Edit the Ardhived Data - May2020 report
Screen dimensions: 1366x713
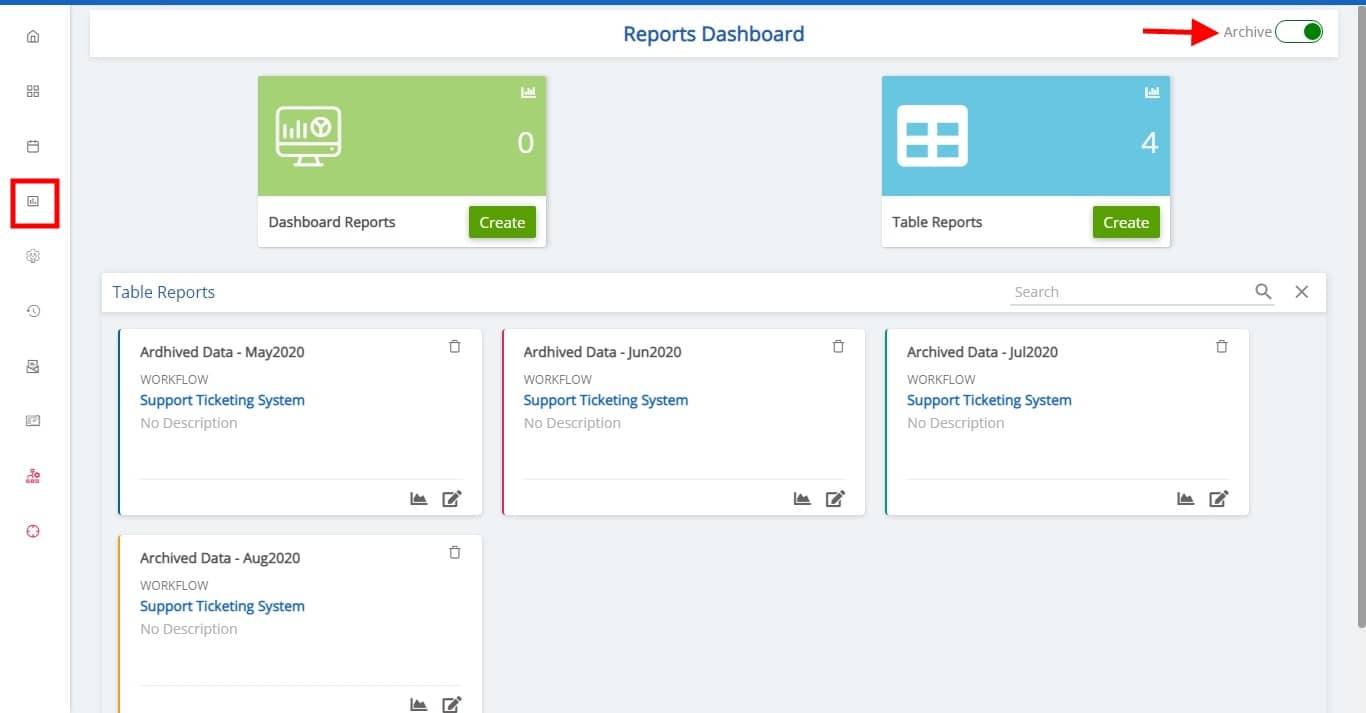coord(452,498)
